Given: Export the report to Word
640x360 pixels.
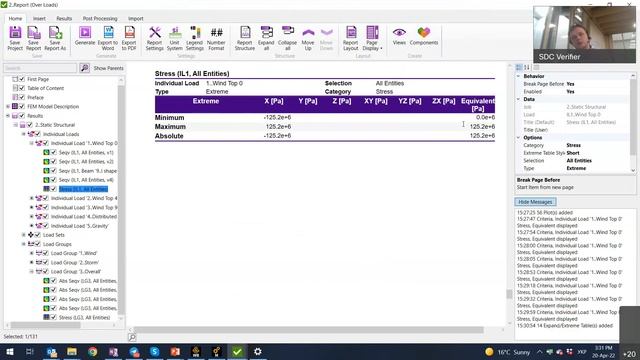Looking at the screenshot, I should click(108, 38).
